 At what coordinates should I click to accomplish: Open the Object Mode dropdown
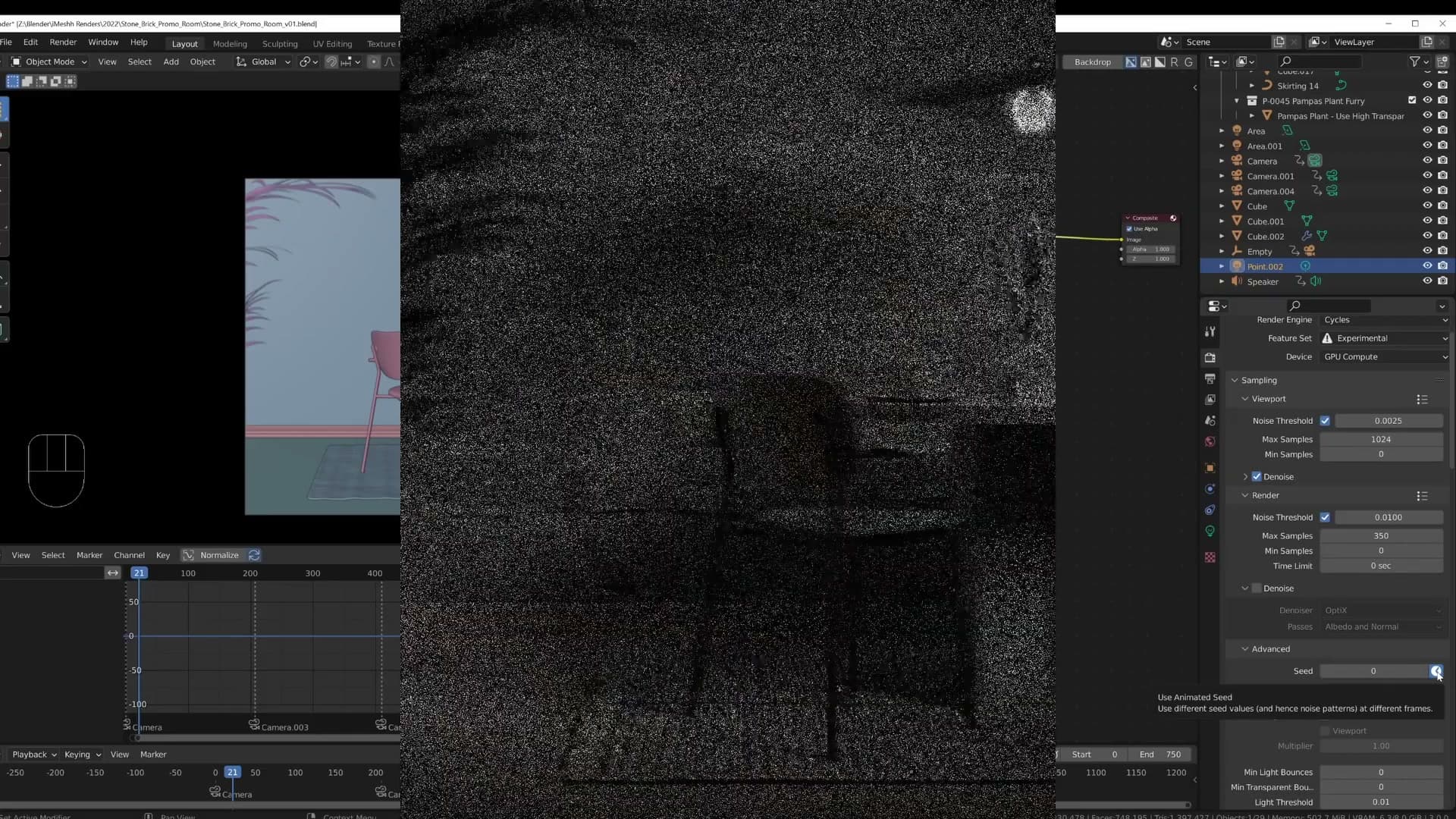click(49, 61)
